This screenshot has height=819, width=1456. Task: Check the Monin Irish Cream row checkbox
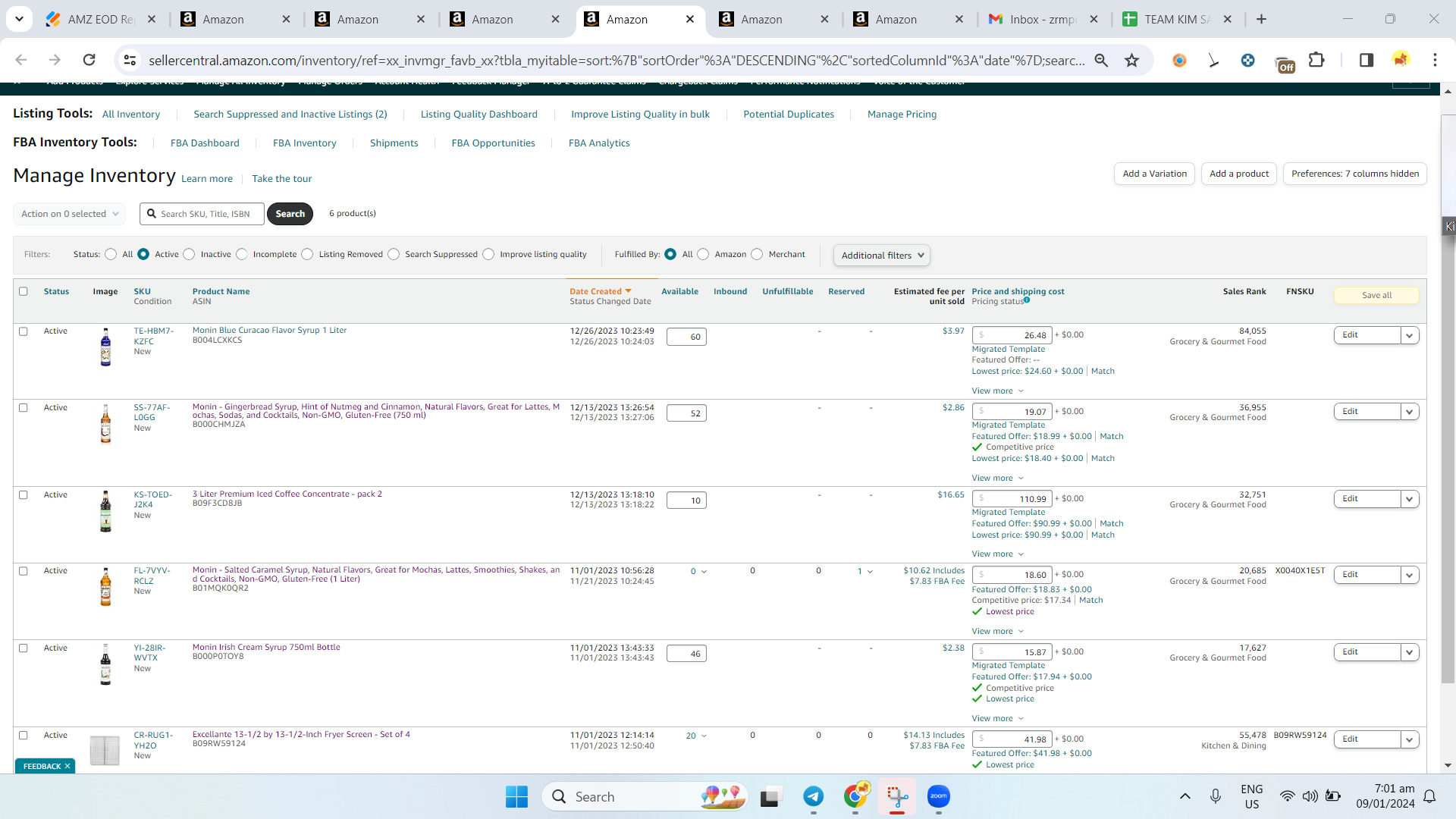tap(24, 648)
